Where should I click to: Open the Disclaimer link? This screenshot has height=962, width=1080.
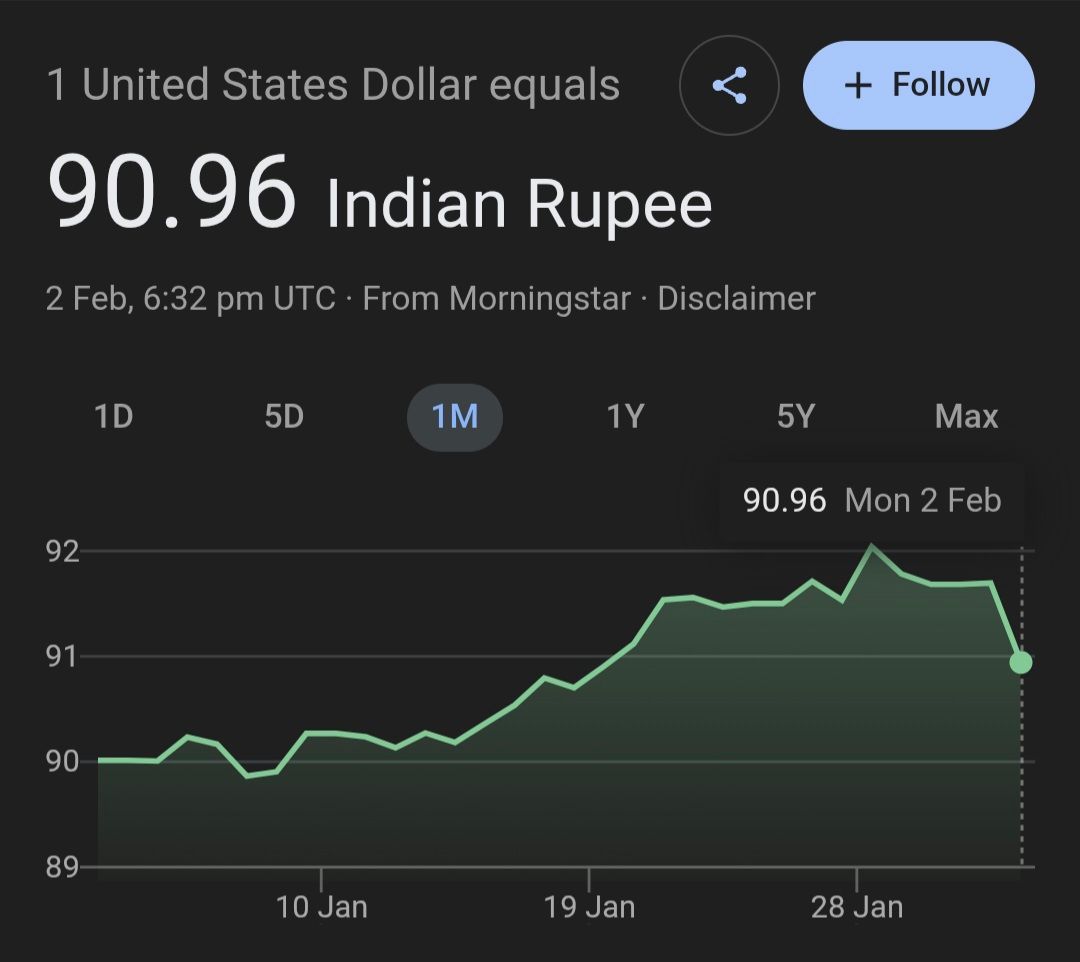pyautogui.click(x=736, y=298)
